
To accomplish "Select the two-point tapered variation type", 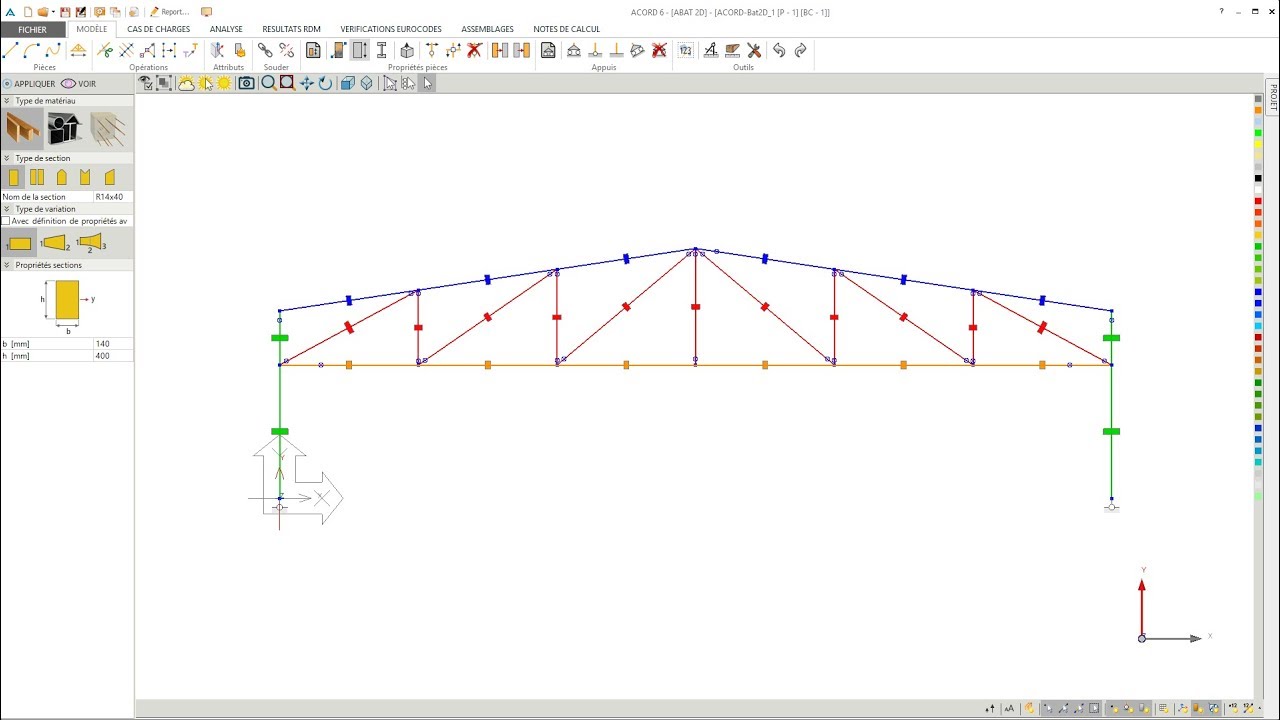I will click(55, 242).
